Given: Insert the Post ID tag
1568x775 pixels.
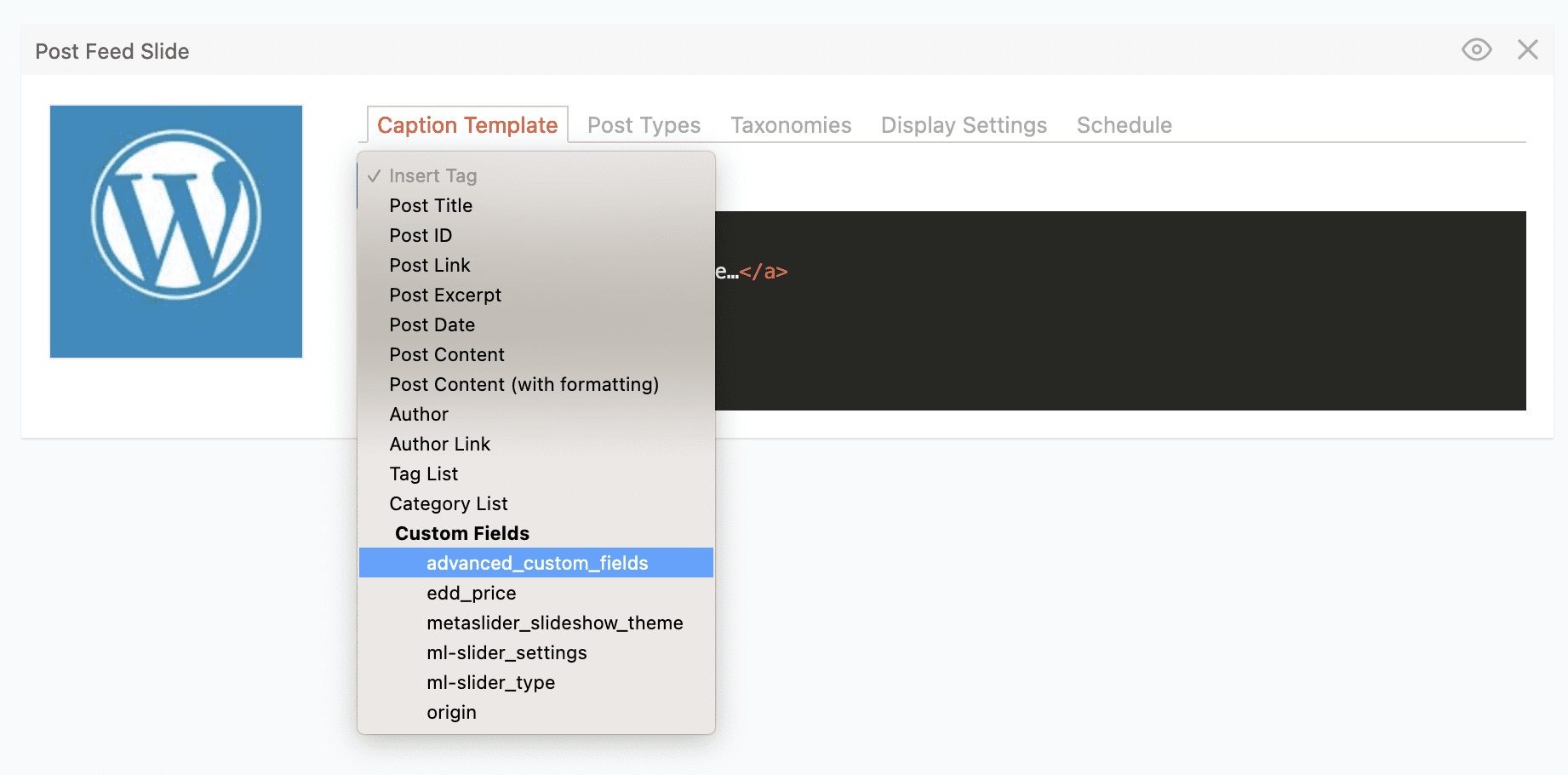Looking at the screenshot, I should pyautogui.click(x=421, y=235).
